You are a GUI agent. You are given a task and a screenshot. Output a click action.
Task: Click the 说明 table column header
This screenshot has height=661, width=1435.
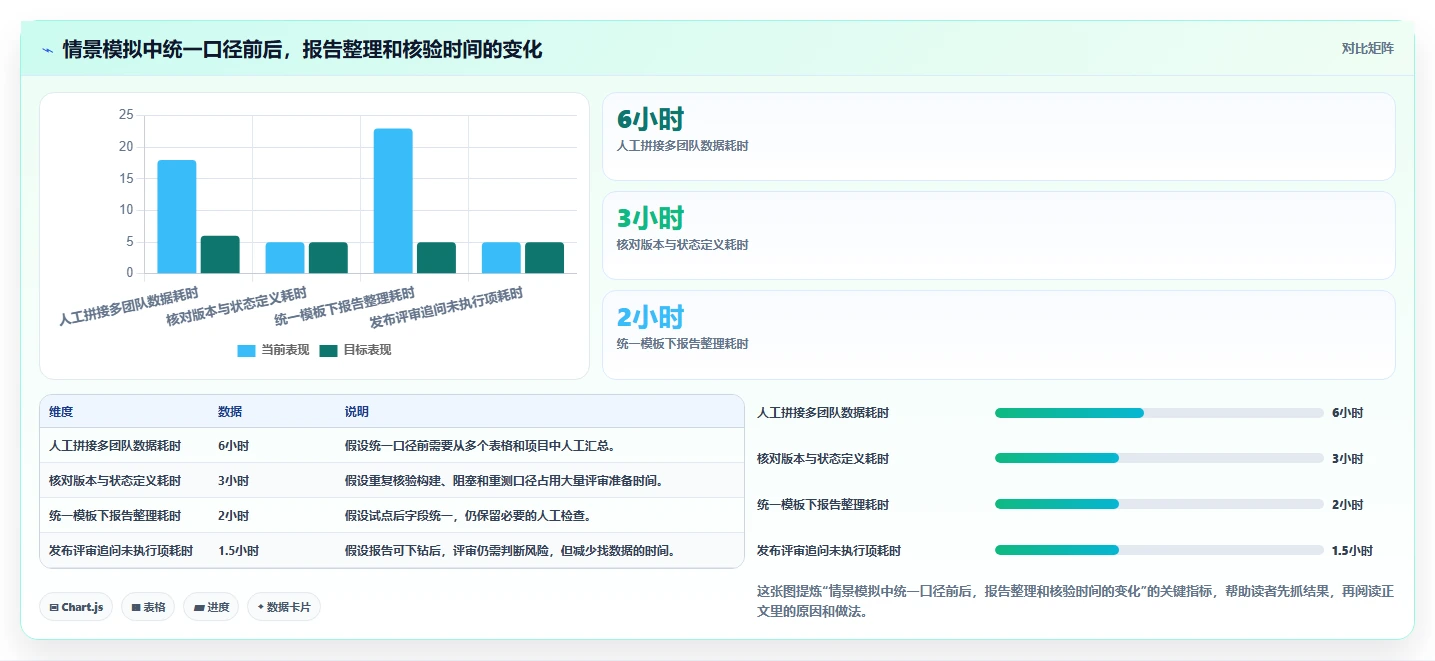pyautogui.click(x=357, y=412)
